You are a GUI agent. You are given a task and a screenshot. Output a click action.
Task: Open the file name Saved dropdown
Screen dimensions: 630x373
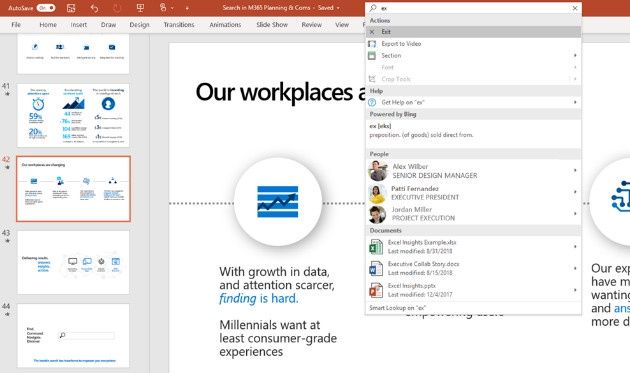338,8
